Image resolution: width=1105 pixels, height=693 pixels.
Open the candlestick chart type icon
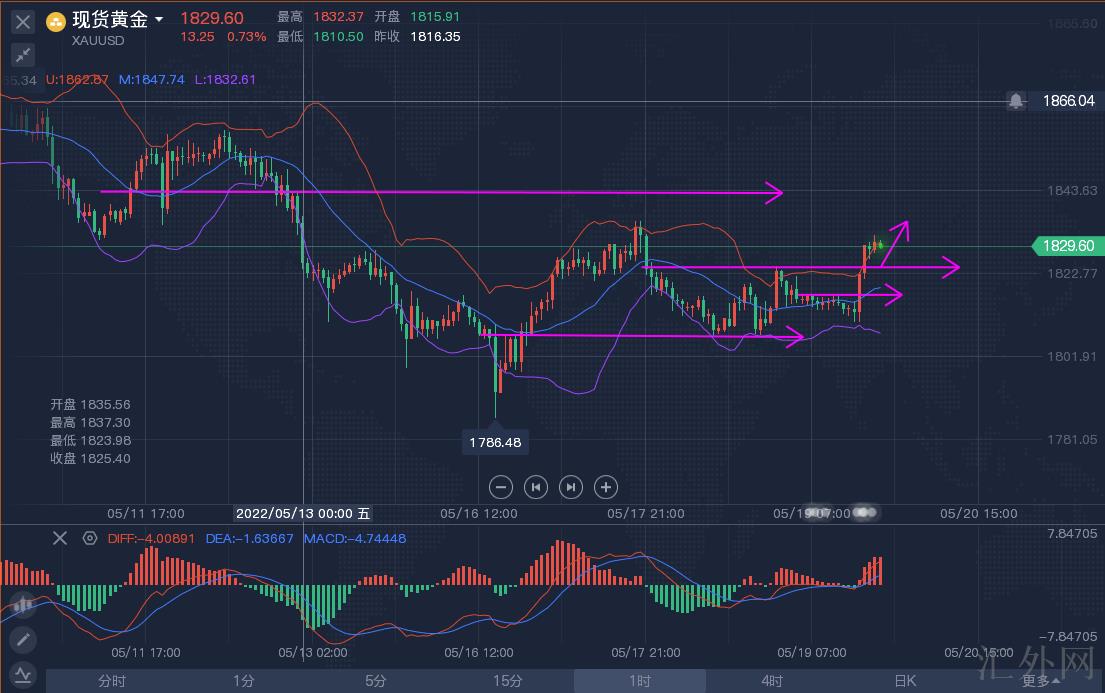[22, 604]
